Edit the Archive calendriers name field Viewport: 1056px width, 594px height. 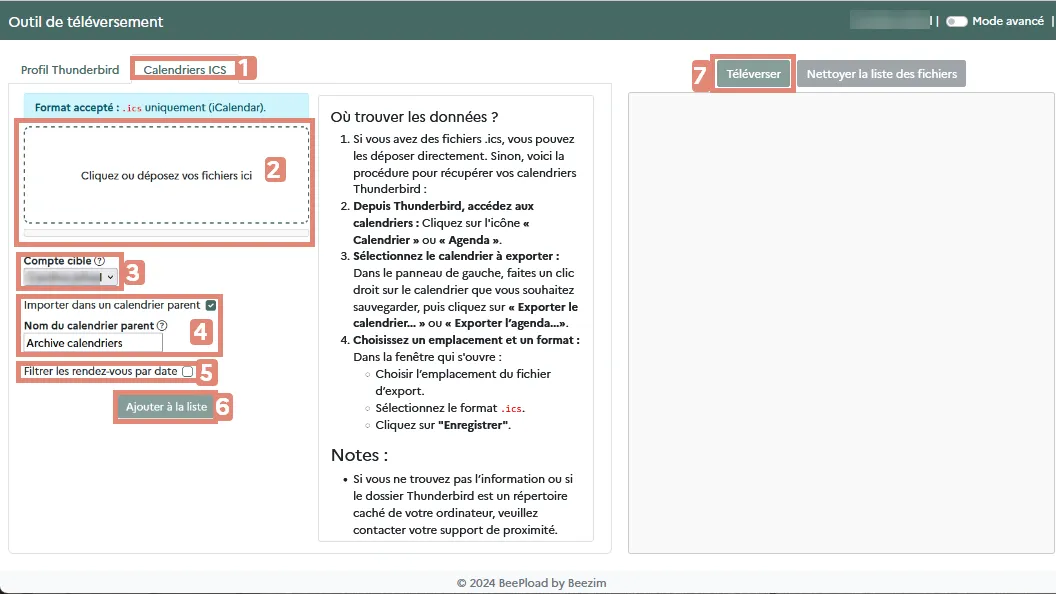93,343
